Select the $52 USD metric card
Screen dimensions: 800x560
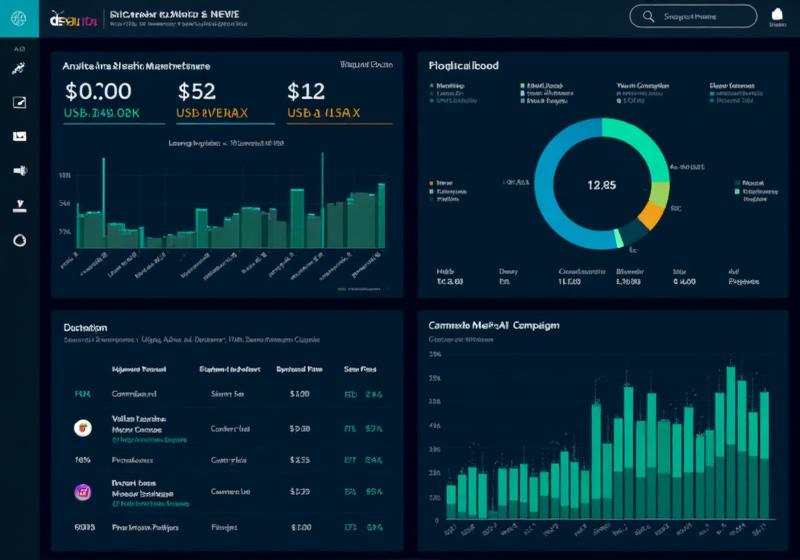[223, 101]
